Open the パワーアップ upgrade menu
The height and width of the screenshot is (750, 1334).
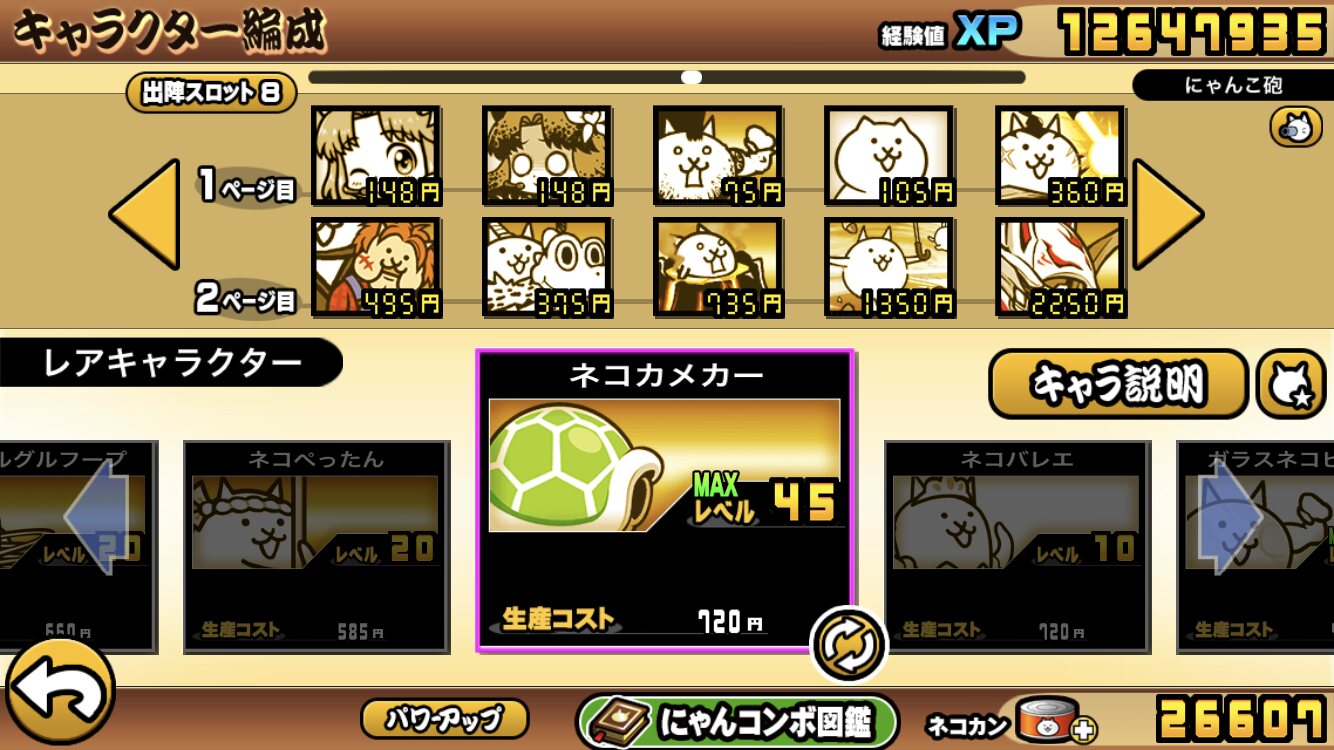(444, 719)
